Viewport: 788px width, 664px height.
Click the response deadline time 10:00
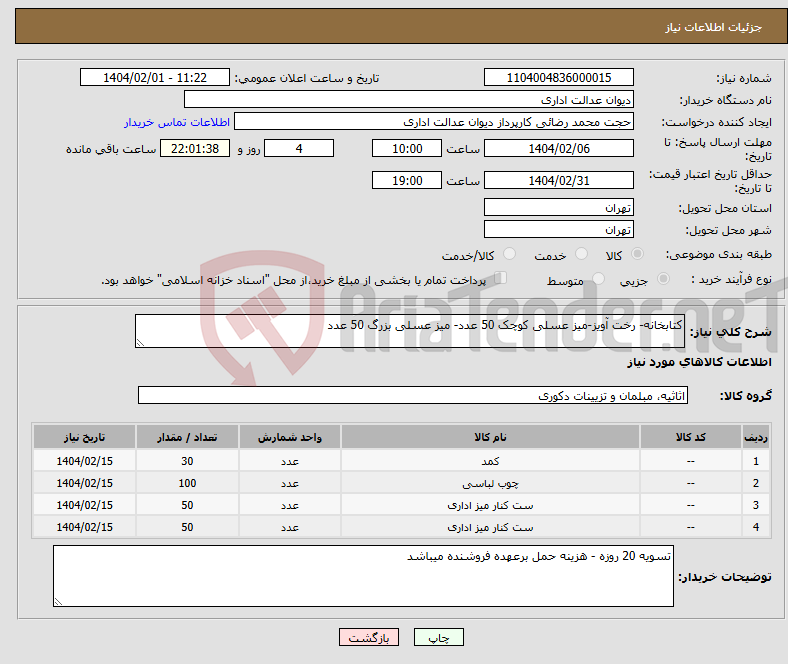(407, 148)
